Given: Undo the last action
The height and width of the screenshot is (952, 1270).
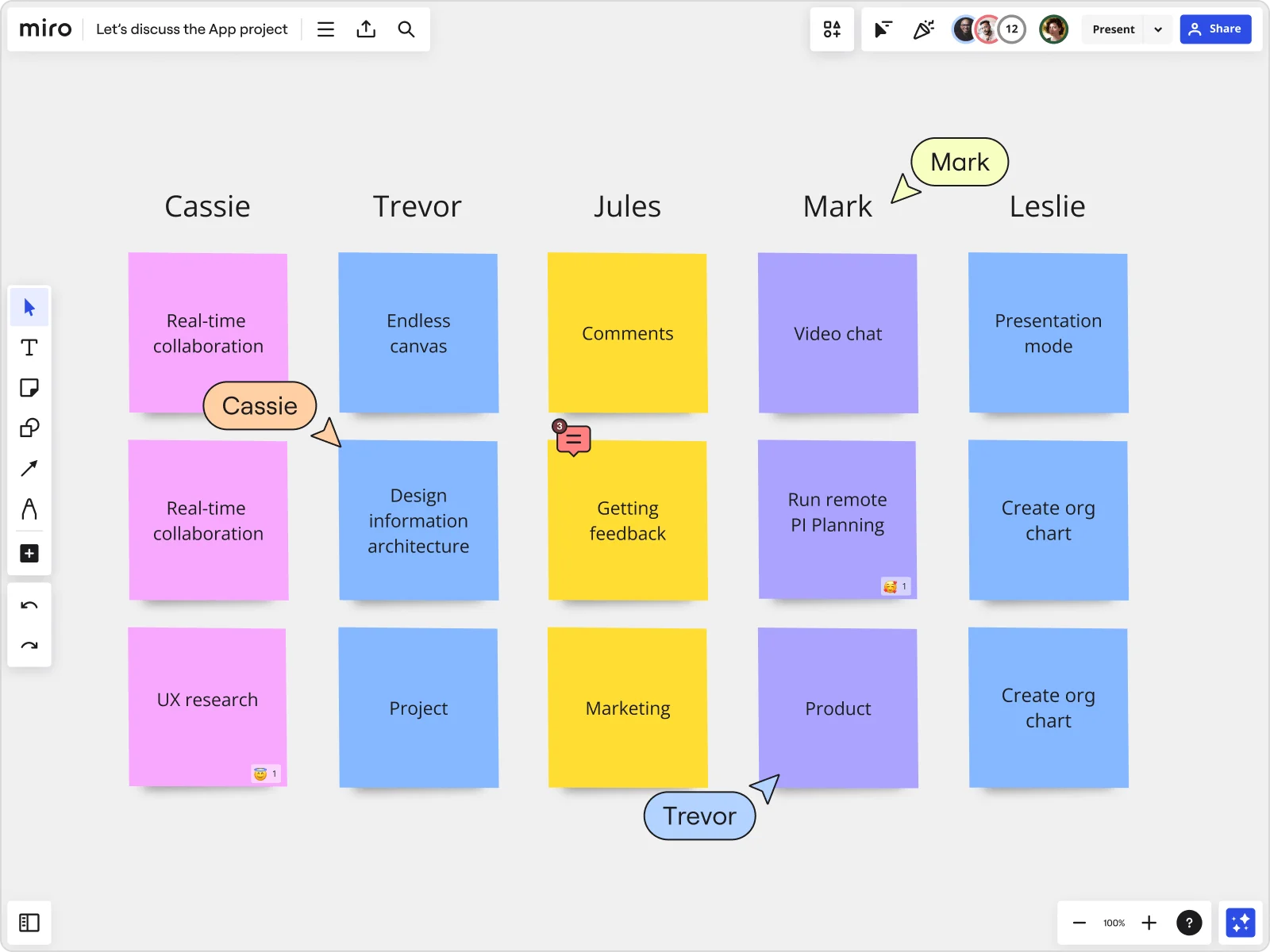Looking at the screenshot, I should pos(29,605).
